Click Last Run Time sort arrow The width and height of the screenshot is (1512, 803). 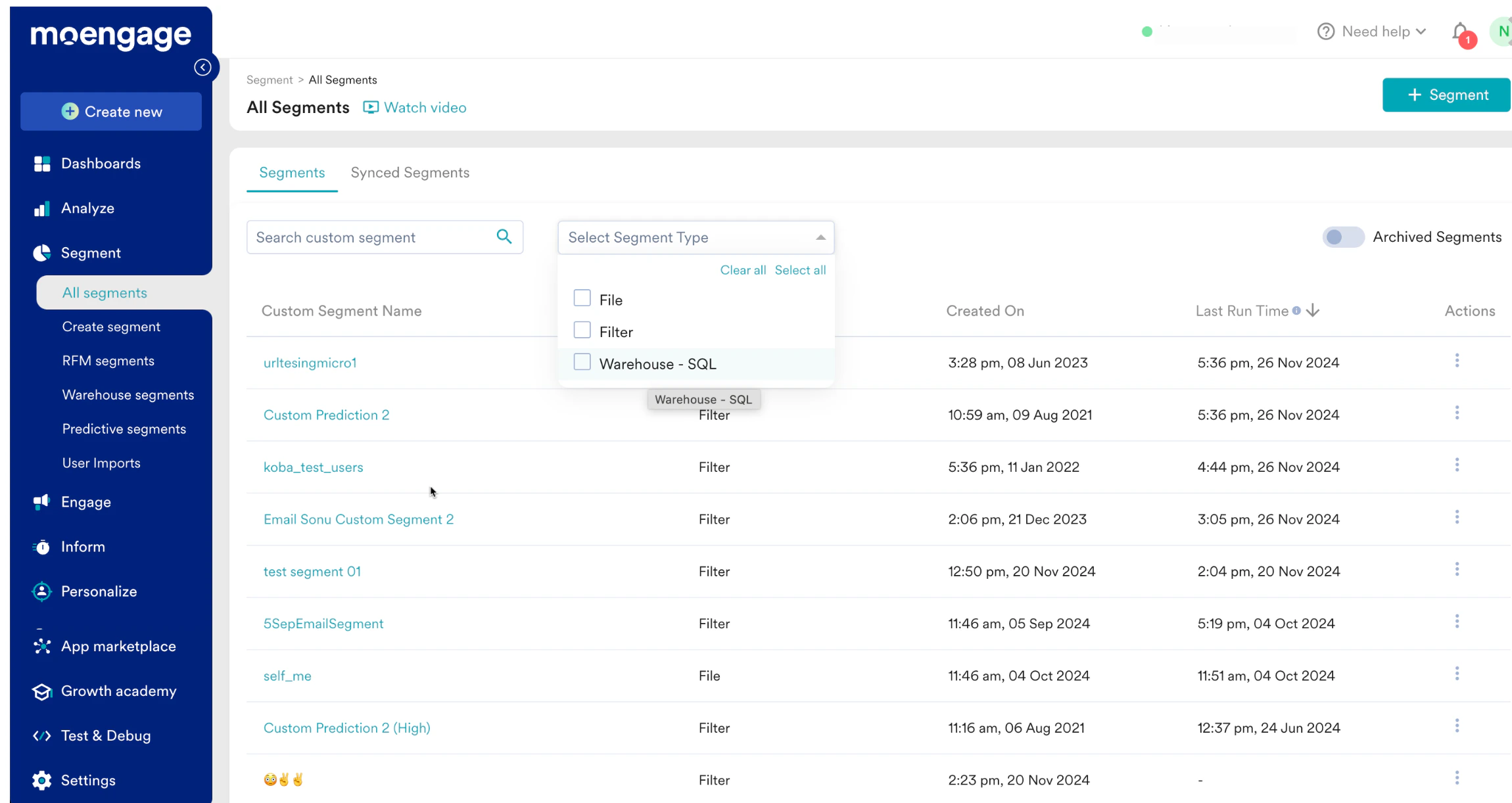click(x=1313, y=311)
